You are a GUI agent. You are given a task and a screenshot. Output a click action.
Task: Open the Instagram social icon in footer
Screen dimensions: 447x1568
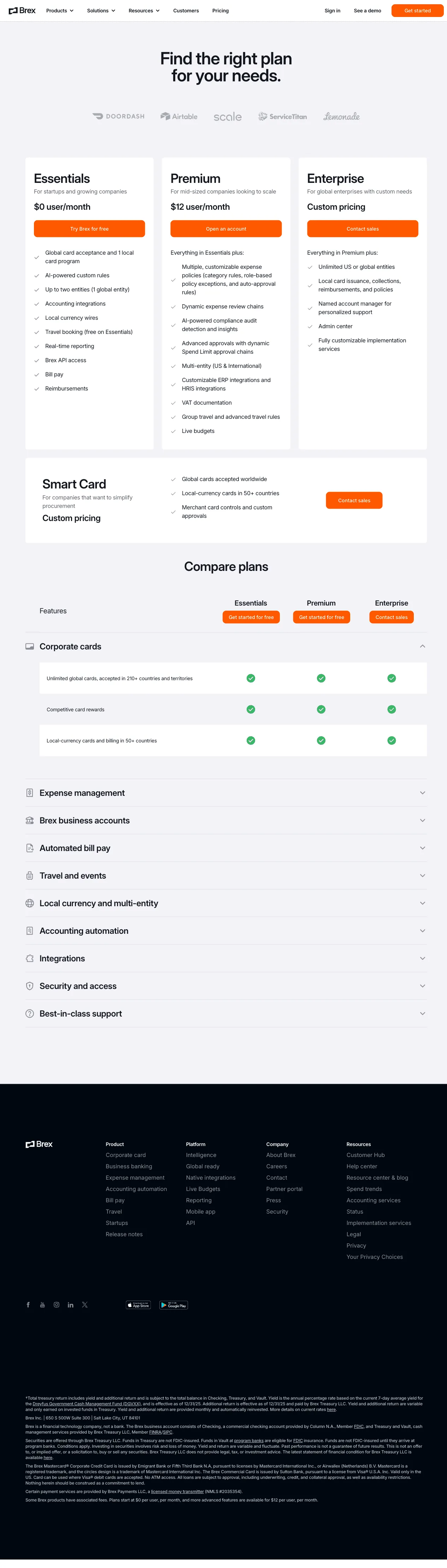(57, 1304)
